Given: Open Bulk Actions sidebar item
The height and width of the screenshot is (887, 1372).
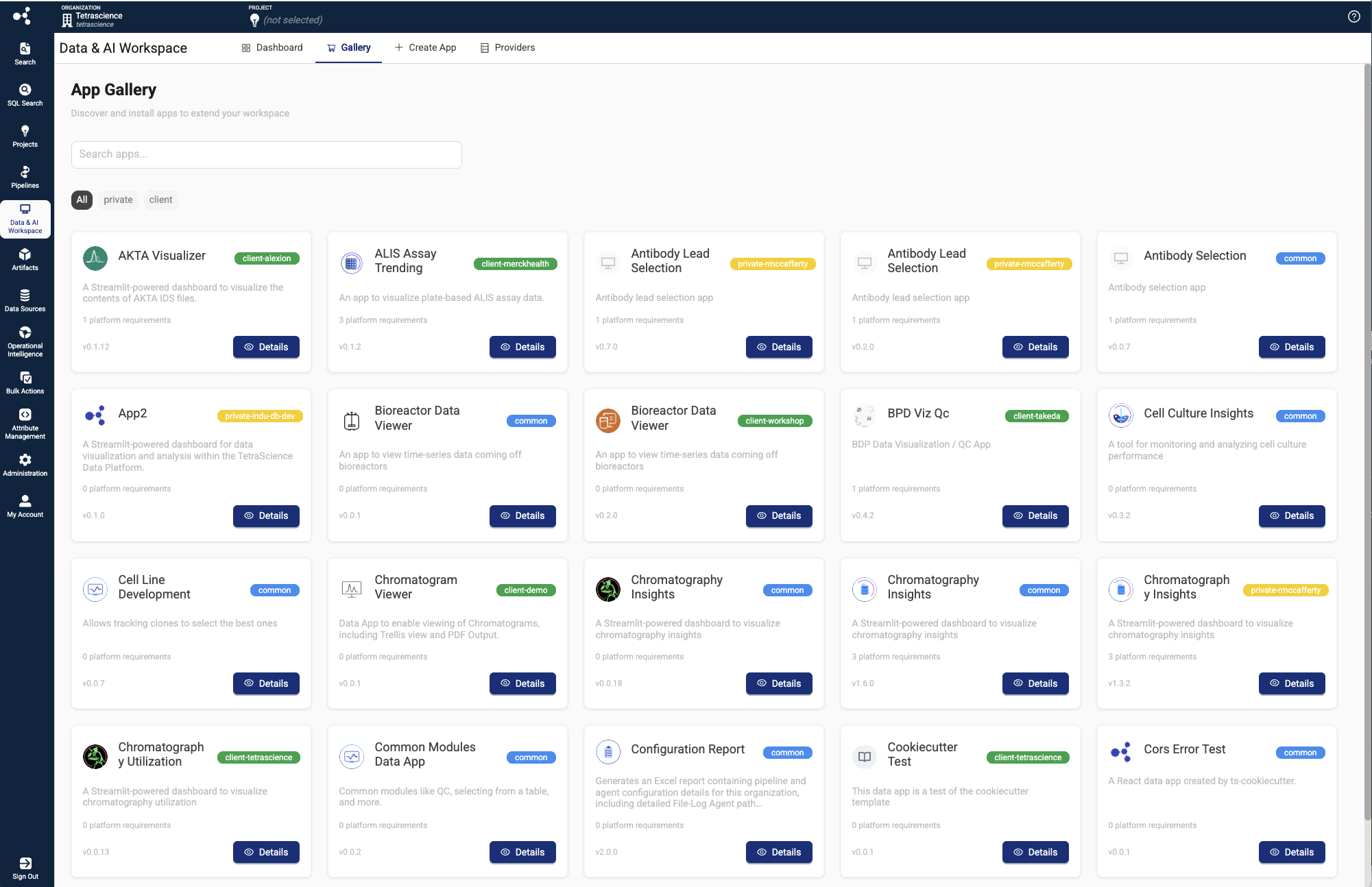Looking at the screenshot, I should 25,382.
